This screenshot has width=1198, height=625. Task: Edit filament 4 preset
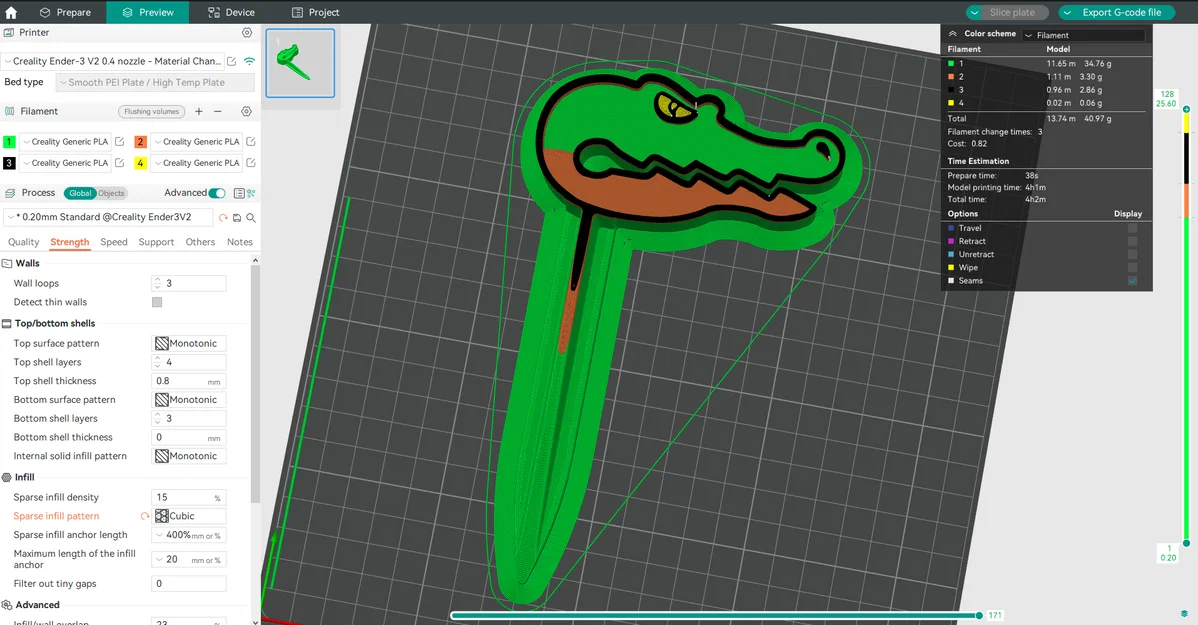(x=251, y=163)
